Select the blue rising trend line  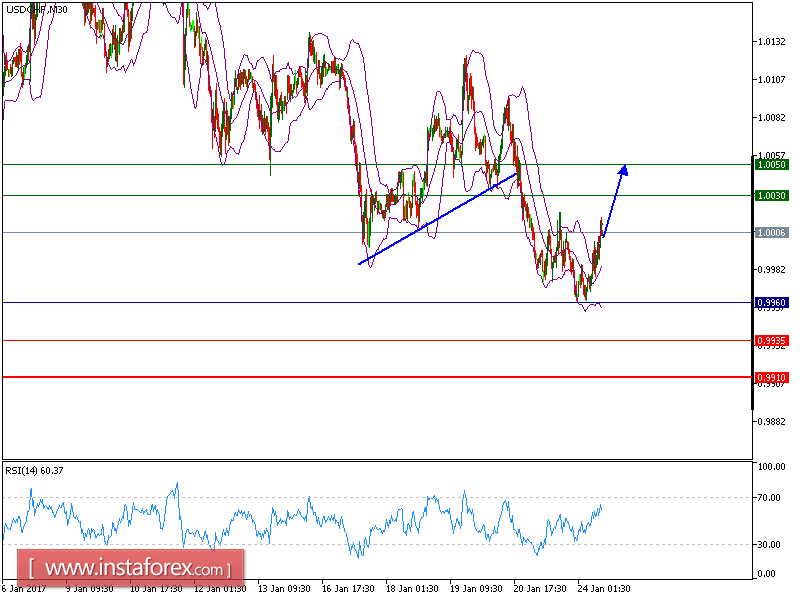[x=438, y=219]
